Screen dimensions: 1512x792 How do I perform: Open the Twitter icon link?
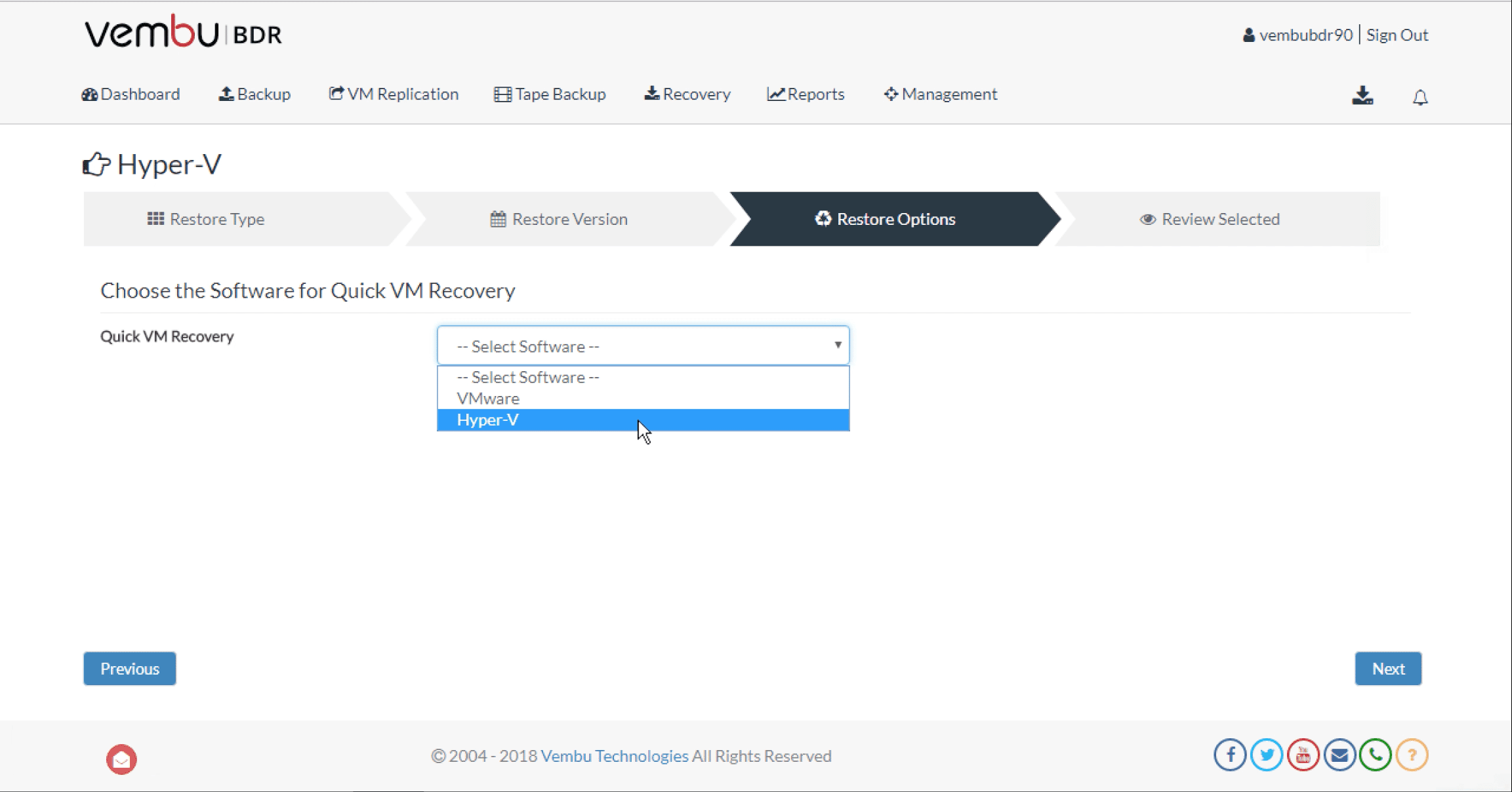(1267, 755)
